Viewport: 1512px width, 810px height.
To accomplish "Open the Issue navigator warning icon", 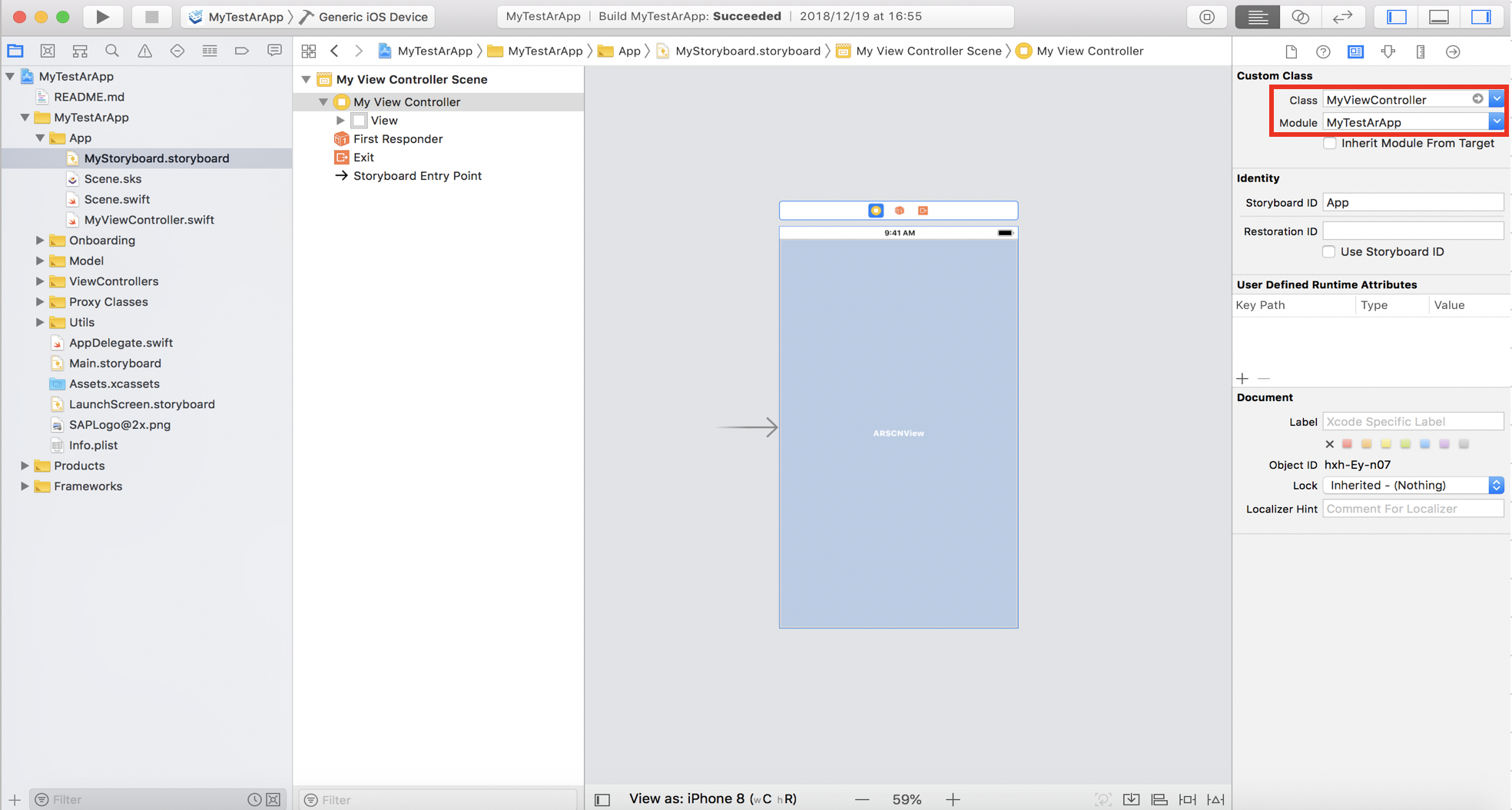I will pyautogui.click(x=144, y=51).
